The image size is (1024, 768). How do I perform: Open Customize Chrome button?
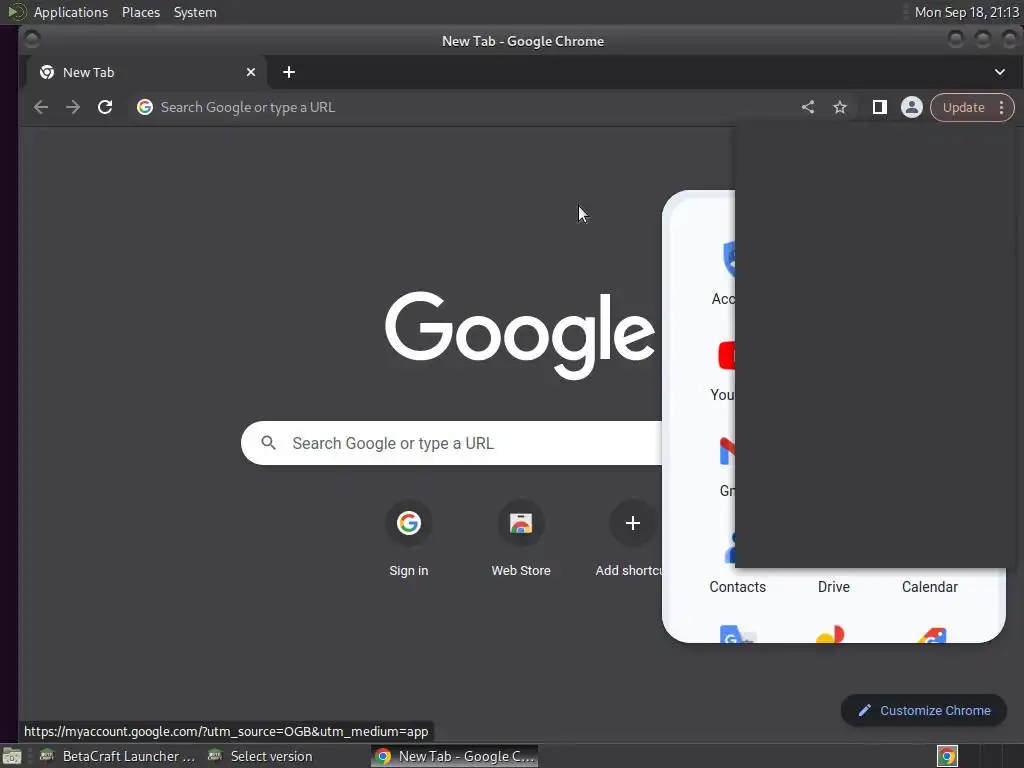click(923, 711)
